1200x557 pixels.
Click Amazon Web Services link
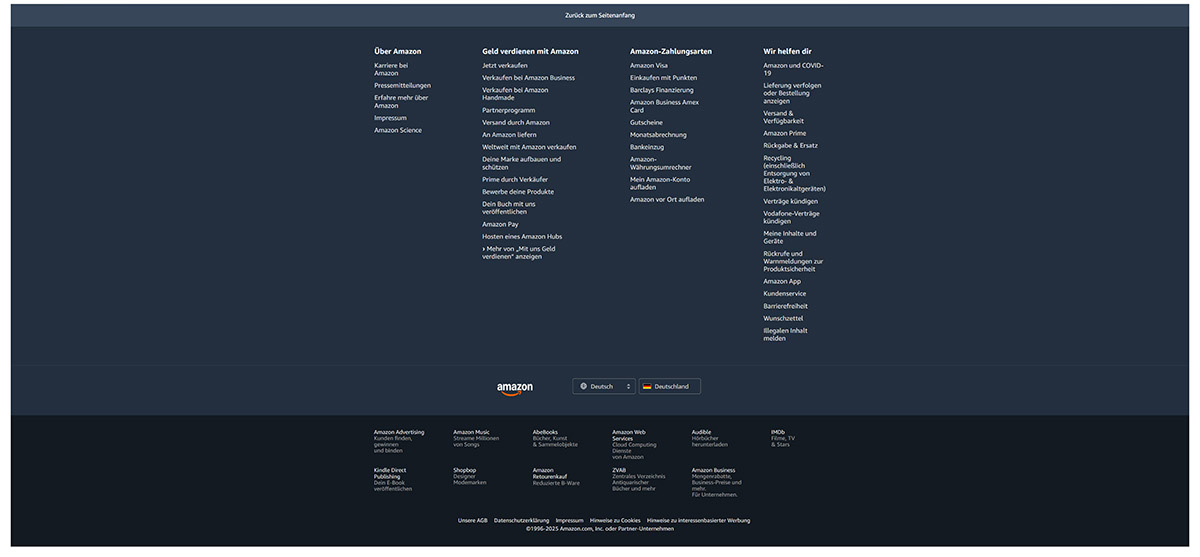tap(635, 444)
